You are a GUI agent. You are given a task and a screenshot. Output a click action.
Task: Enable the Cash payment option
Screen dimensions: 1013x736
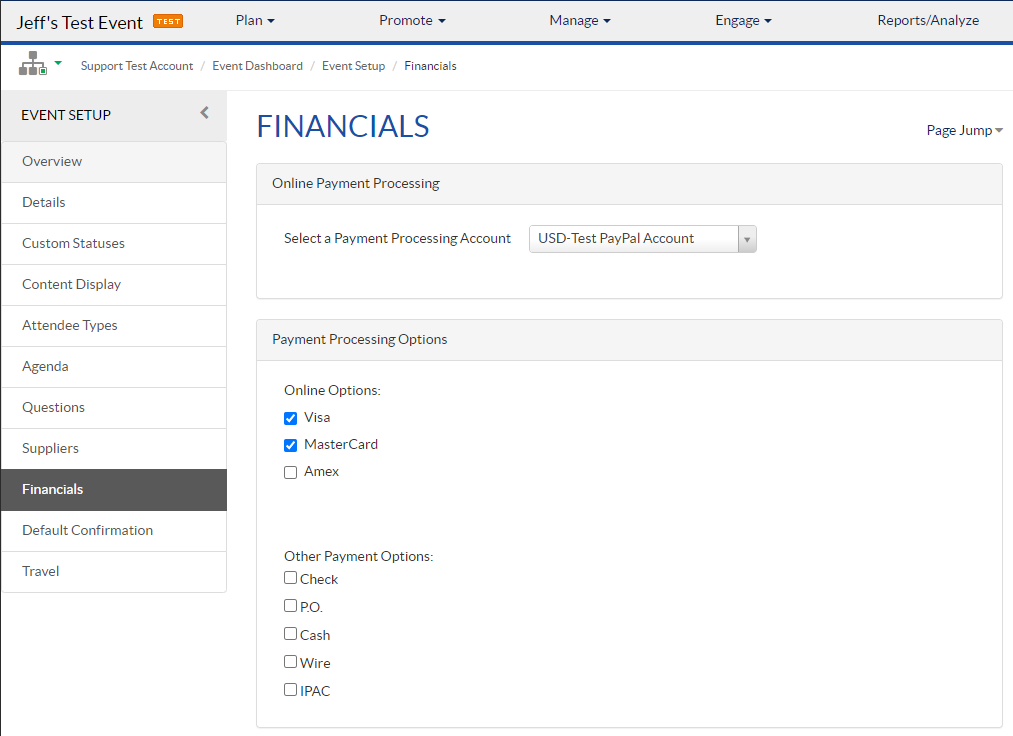click(291, 634)
